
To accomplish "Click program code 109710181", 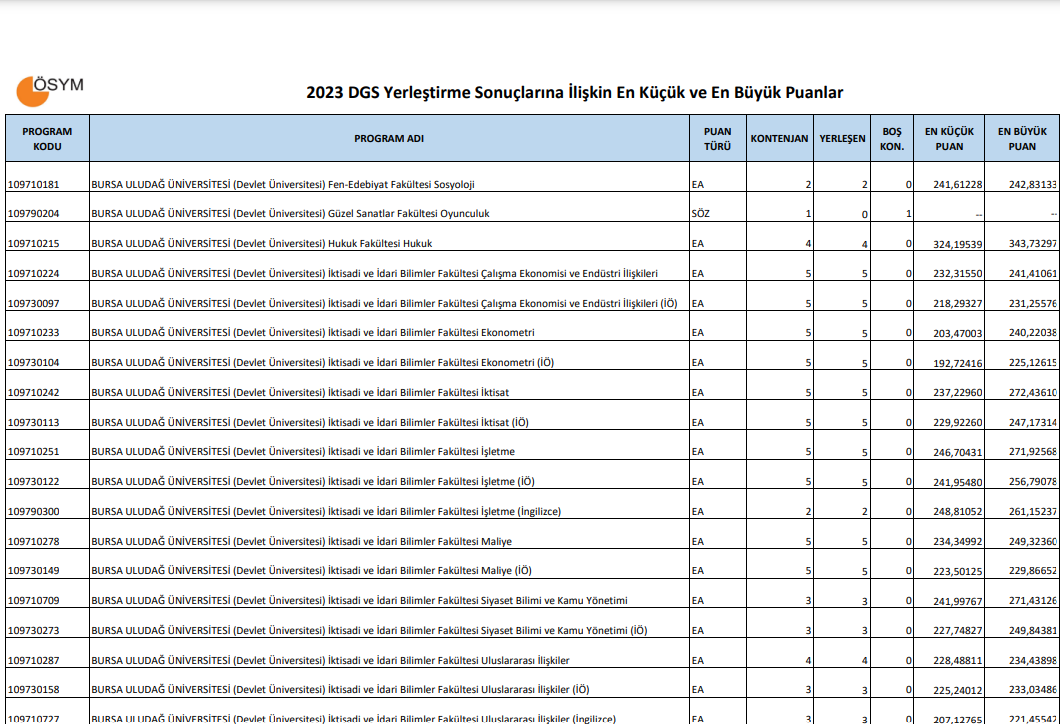I will pos(33,184).
